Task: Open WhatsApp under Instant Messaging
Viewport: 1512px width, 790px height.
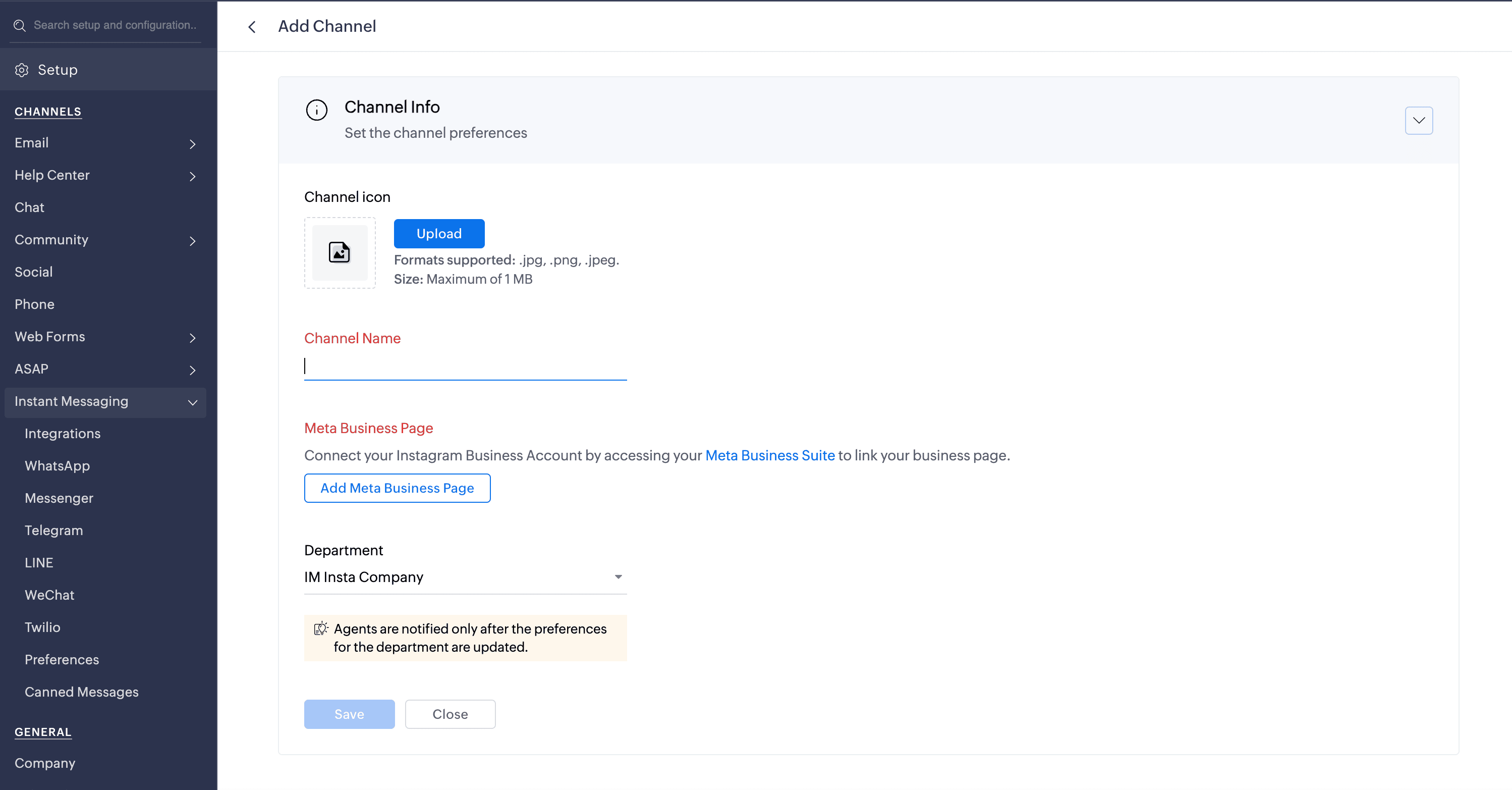Action: [57, 466]
